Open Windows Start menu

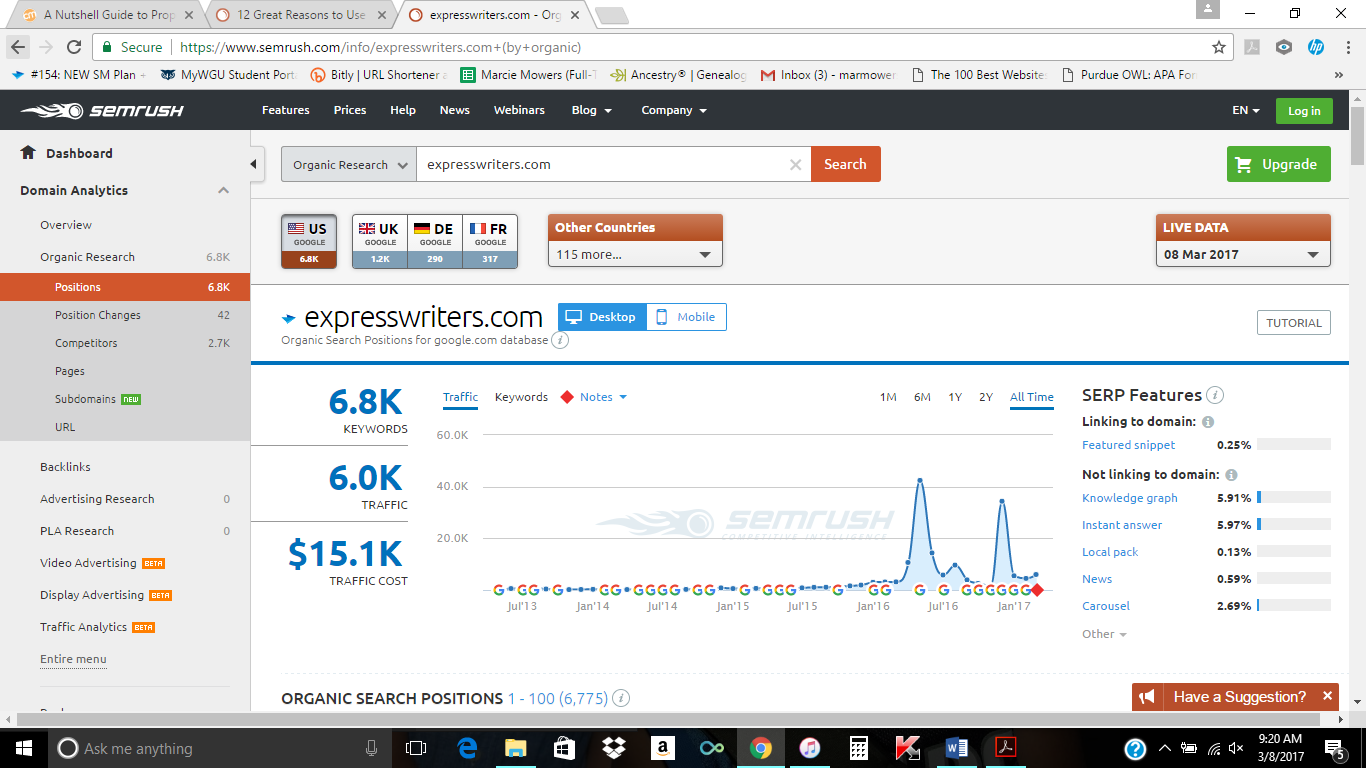[22, 748]
